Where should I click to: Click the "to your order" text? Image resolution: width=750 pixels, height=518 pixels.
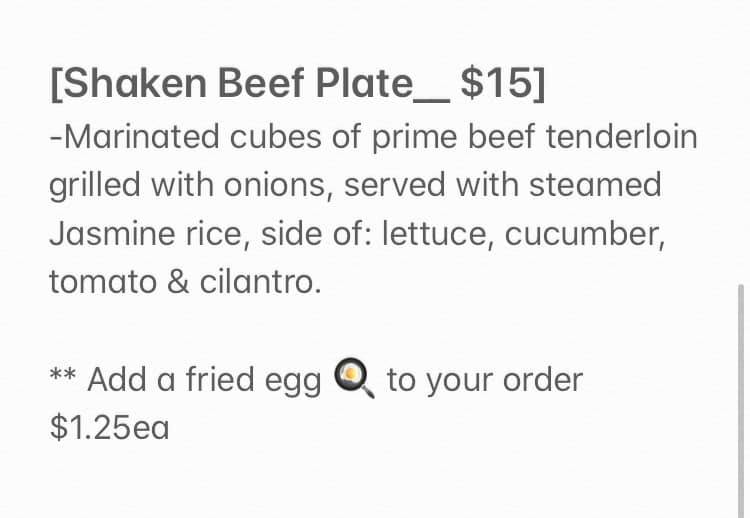coord(484,380)
